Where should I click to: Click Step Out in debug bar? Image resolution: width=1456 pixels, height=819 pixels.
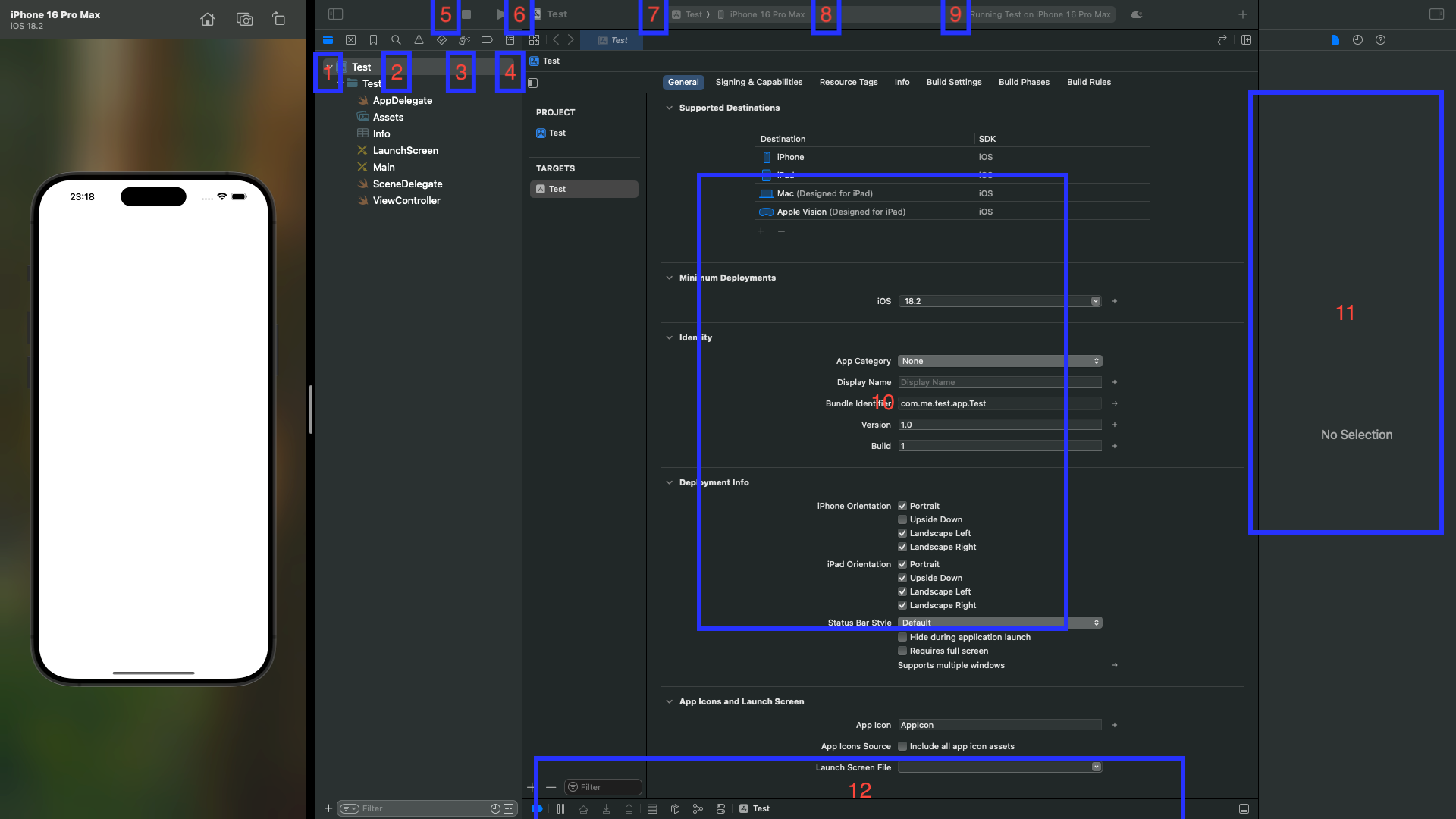coord(629,808)
